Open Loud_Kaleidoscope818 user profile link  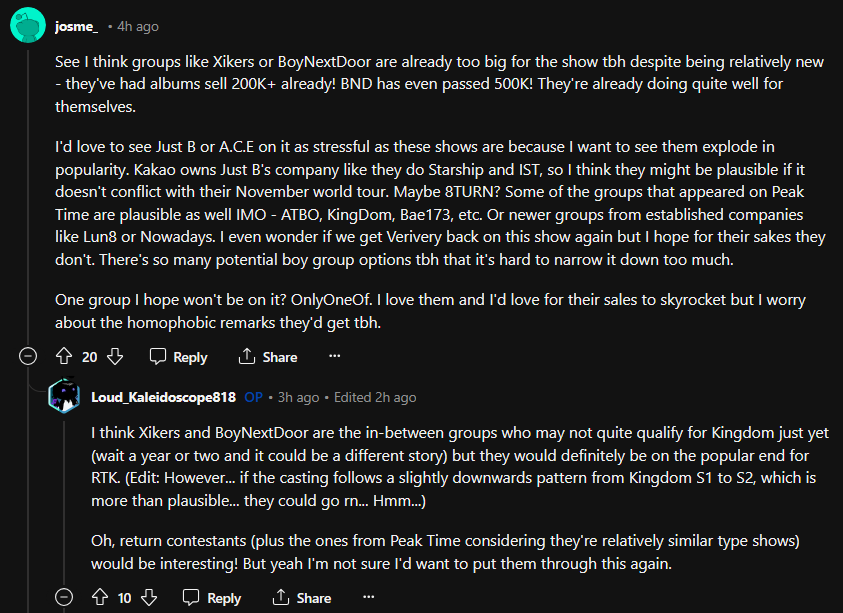(x=163, y=397)
